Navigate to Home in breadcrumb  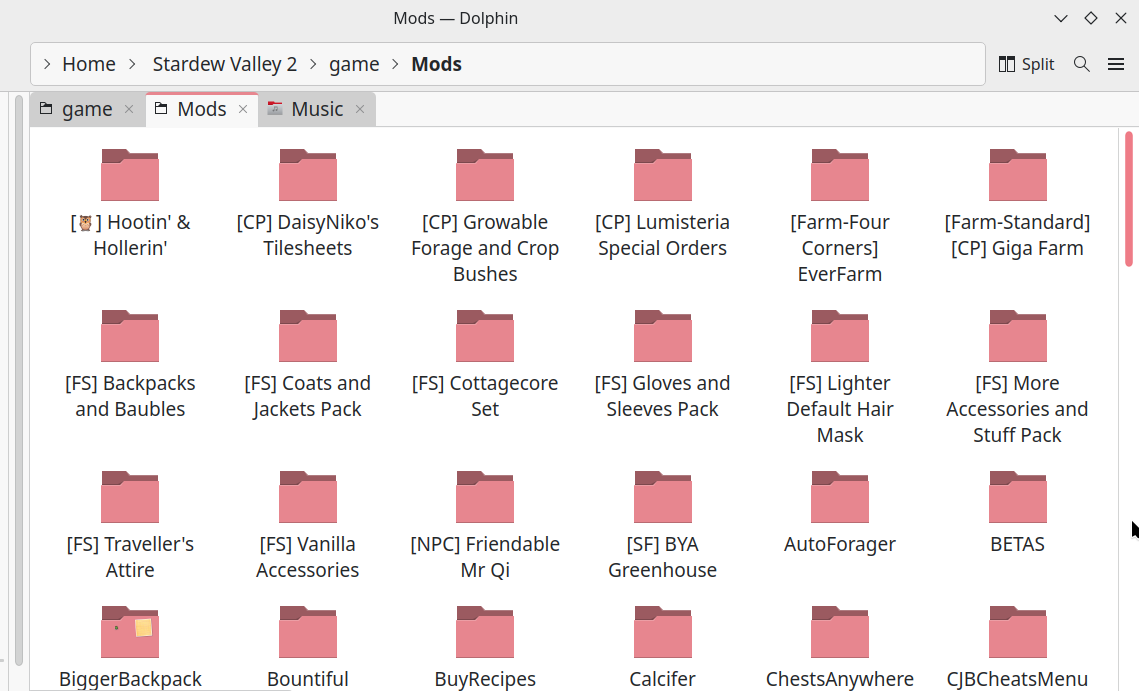point(89,64)
